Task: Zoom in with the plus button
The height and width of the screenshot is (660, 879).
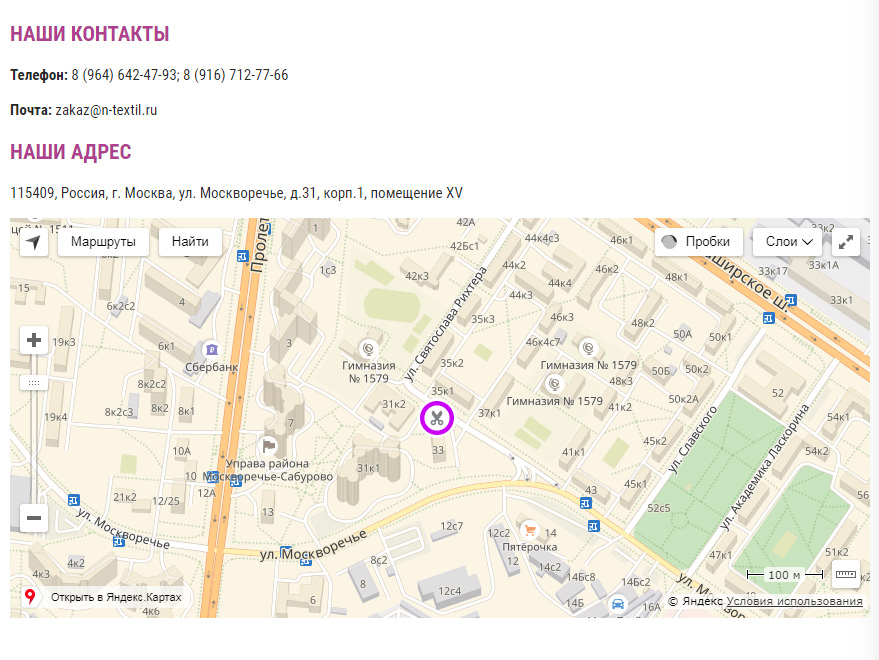Action: [34, 340]
